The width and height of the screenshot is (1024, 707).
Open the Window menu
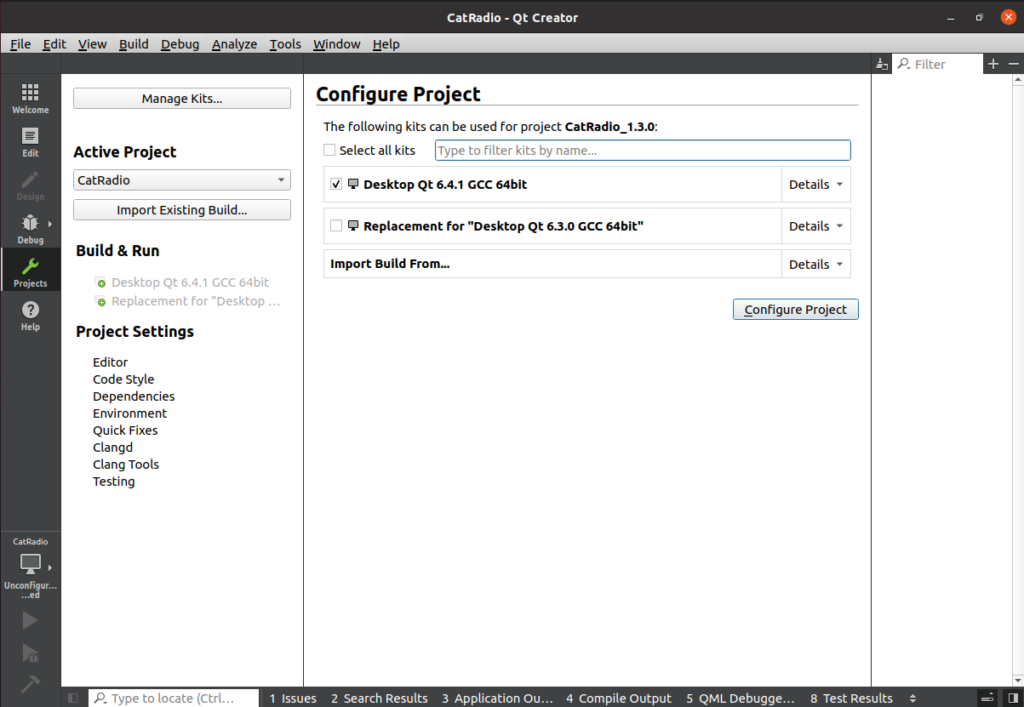(336, 44)
